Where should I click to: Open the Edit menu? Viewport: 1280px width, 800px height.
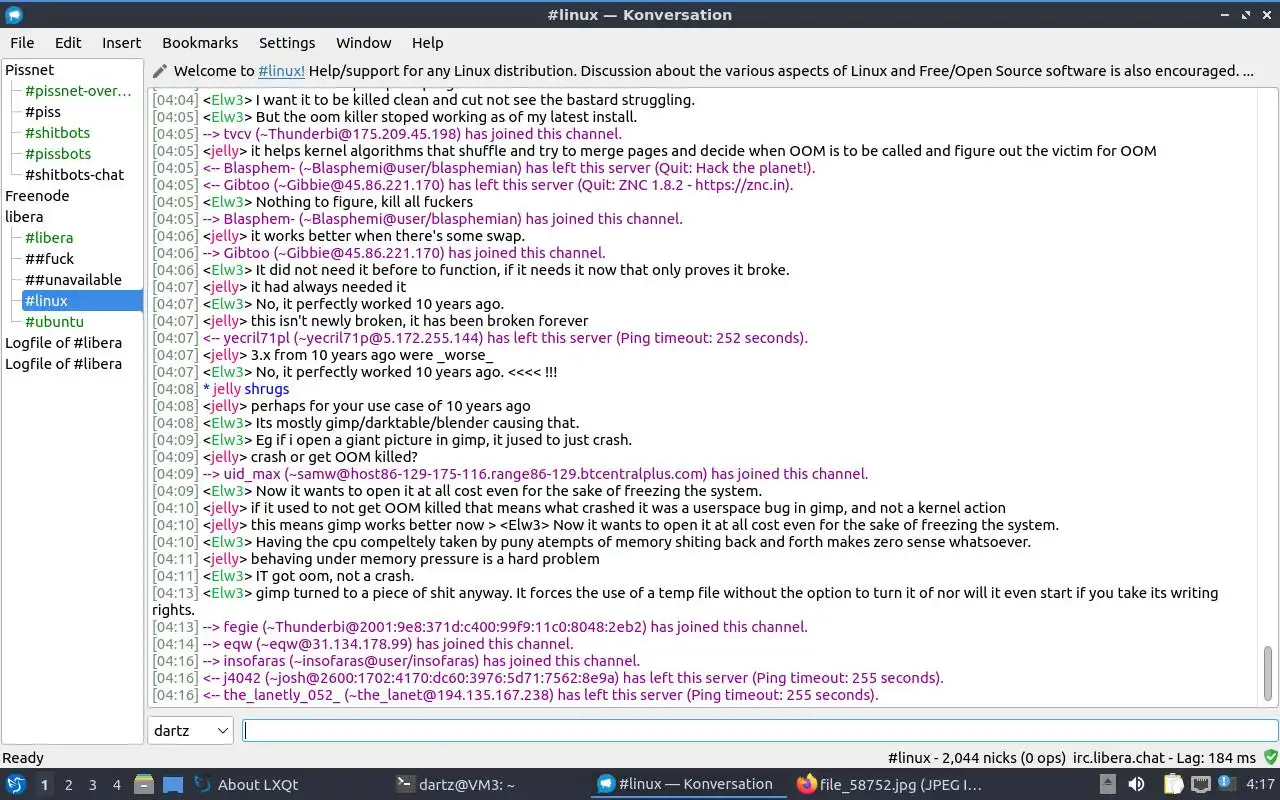tap(68, 43)
